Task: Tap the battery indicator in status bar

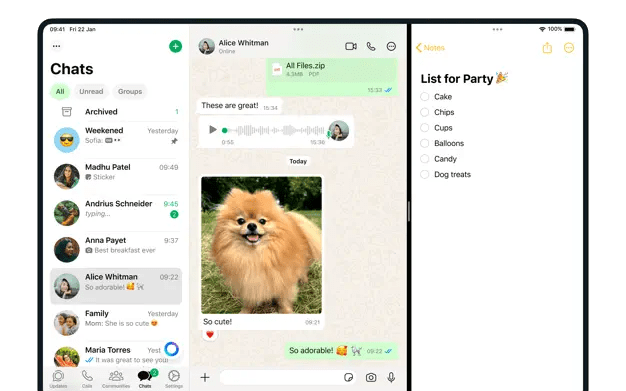Action: point(570,29)
